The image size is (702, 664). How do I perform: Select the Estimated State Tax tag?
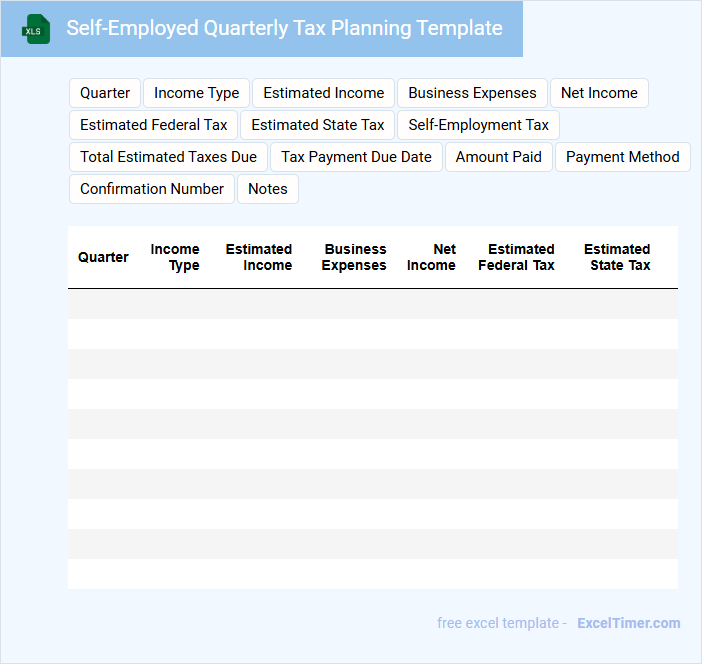pyautogui.click(x=318, y=125)
